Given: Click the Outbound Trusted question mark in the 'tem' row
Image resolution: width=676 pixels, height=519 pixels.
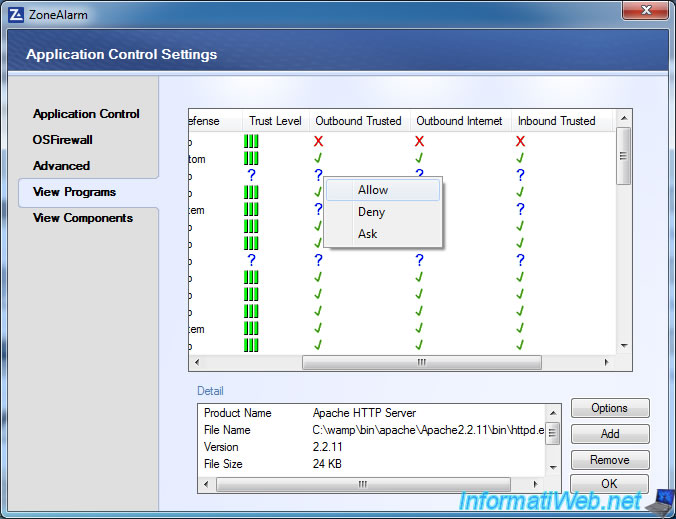Looking at the screenshot, I should pyautogui.click(x=318, y=209).
